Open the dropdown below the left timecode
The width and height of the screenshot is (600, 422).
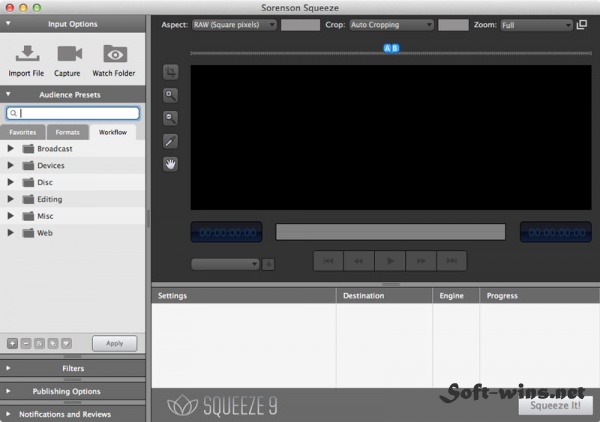(225, 264)
